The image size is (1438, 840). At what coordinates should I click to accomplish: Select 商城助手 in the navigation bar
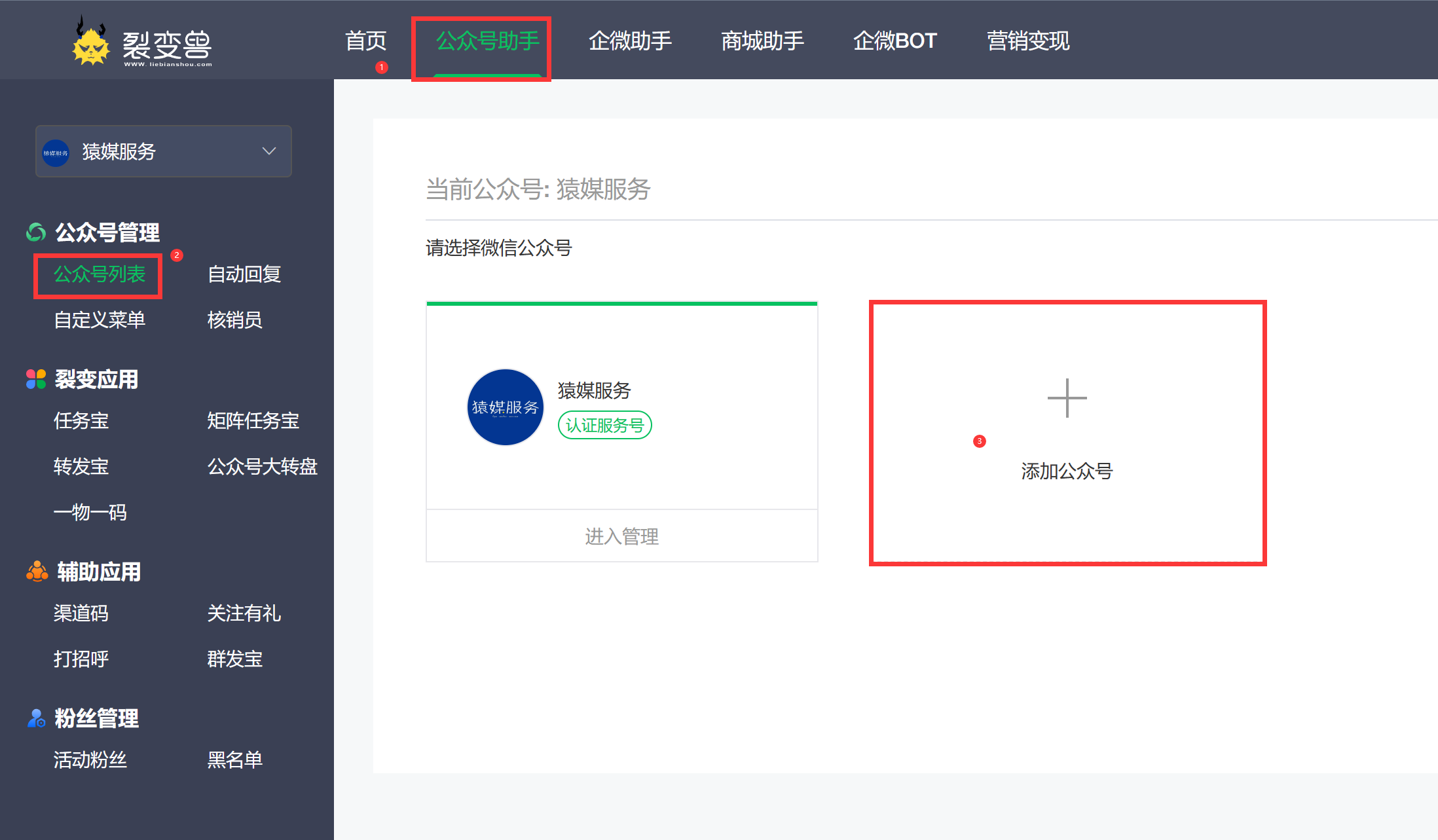[762, 41]
